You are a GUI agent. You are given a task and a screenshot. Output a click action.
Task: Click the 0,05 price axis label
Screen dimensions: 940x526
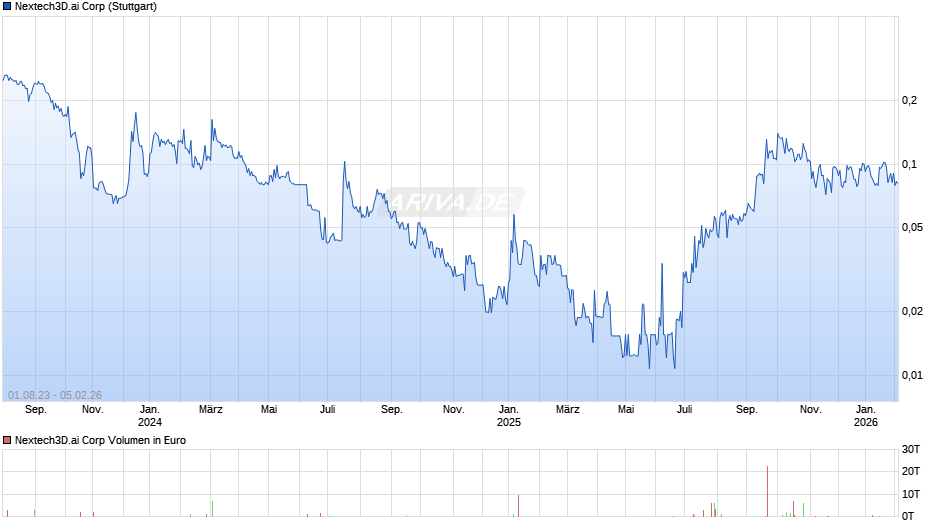912,227
